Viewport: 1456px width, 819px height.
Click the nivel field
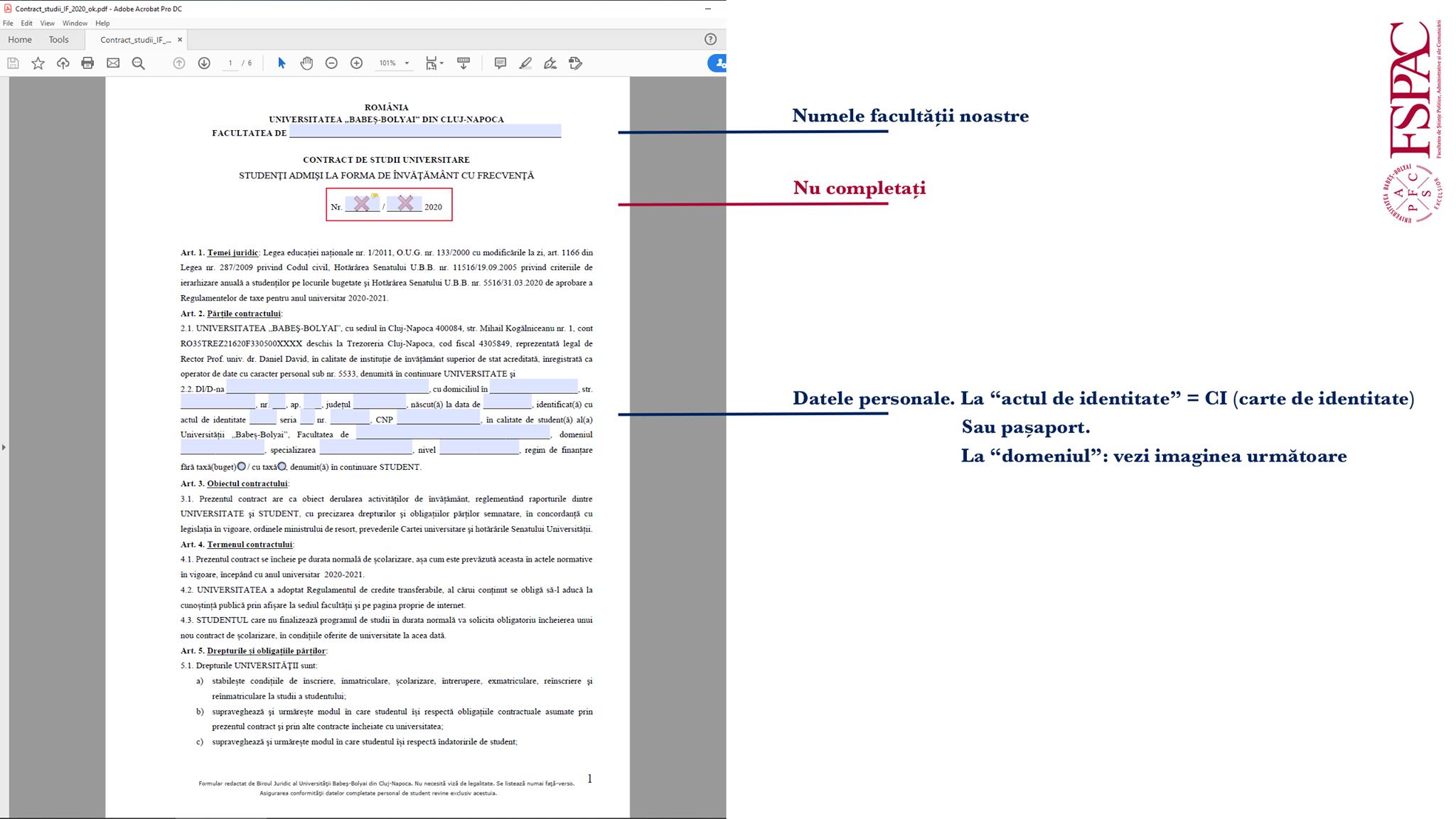[x=480, y=449]
